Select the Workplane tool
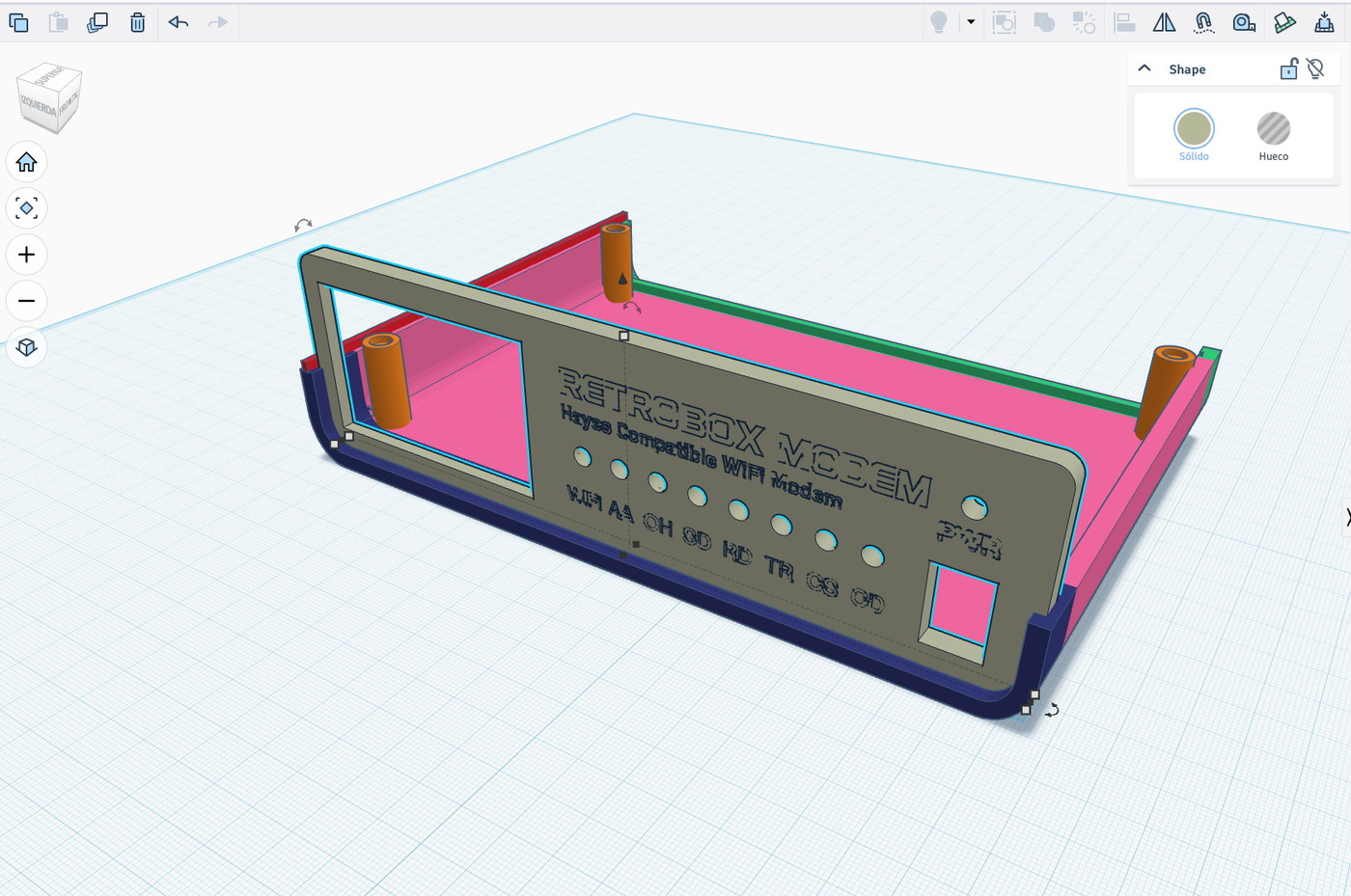1351x896 pixels. click(x=1284, y=22)
